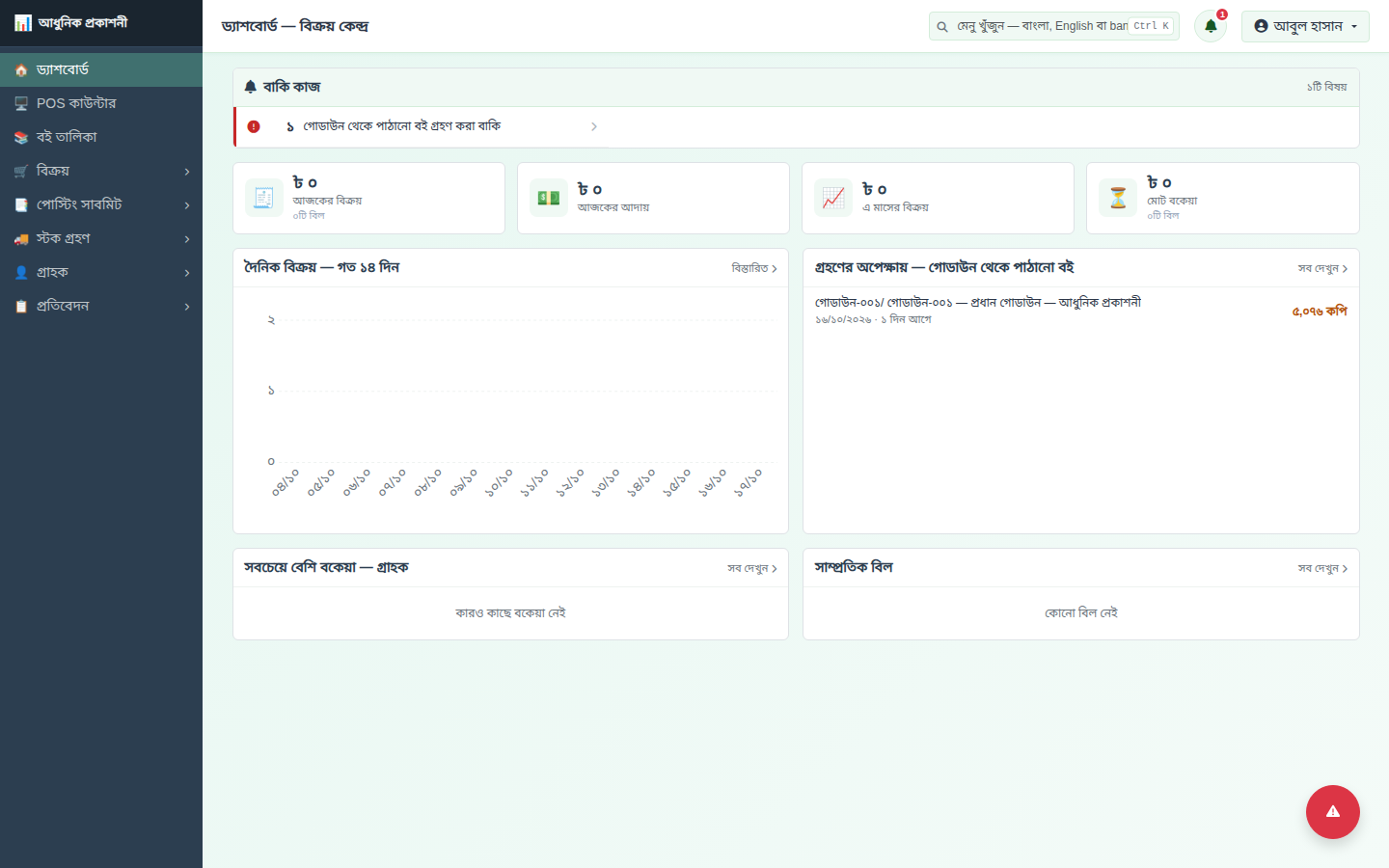Click the POS কাউন্টার monitor icon
The width and height of the screenshot is (1389, 868).
[x=21, y=104]
